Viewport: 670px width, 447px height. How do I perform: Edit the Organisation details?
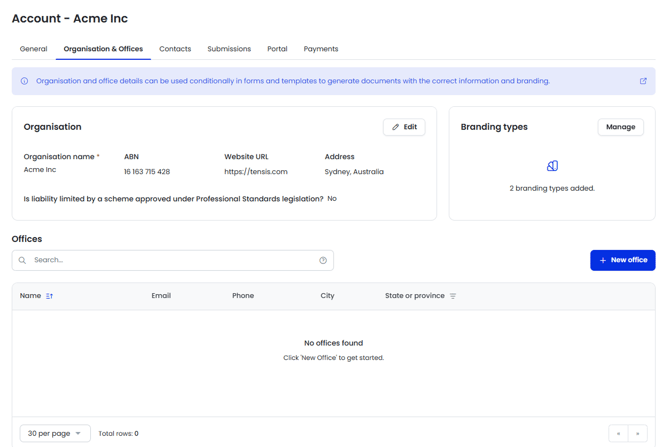coord(404,127)
